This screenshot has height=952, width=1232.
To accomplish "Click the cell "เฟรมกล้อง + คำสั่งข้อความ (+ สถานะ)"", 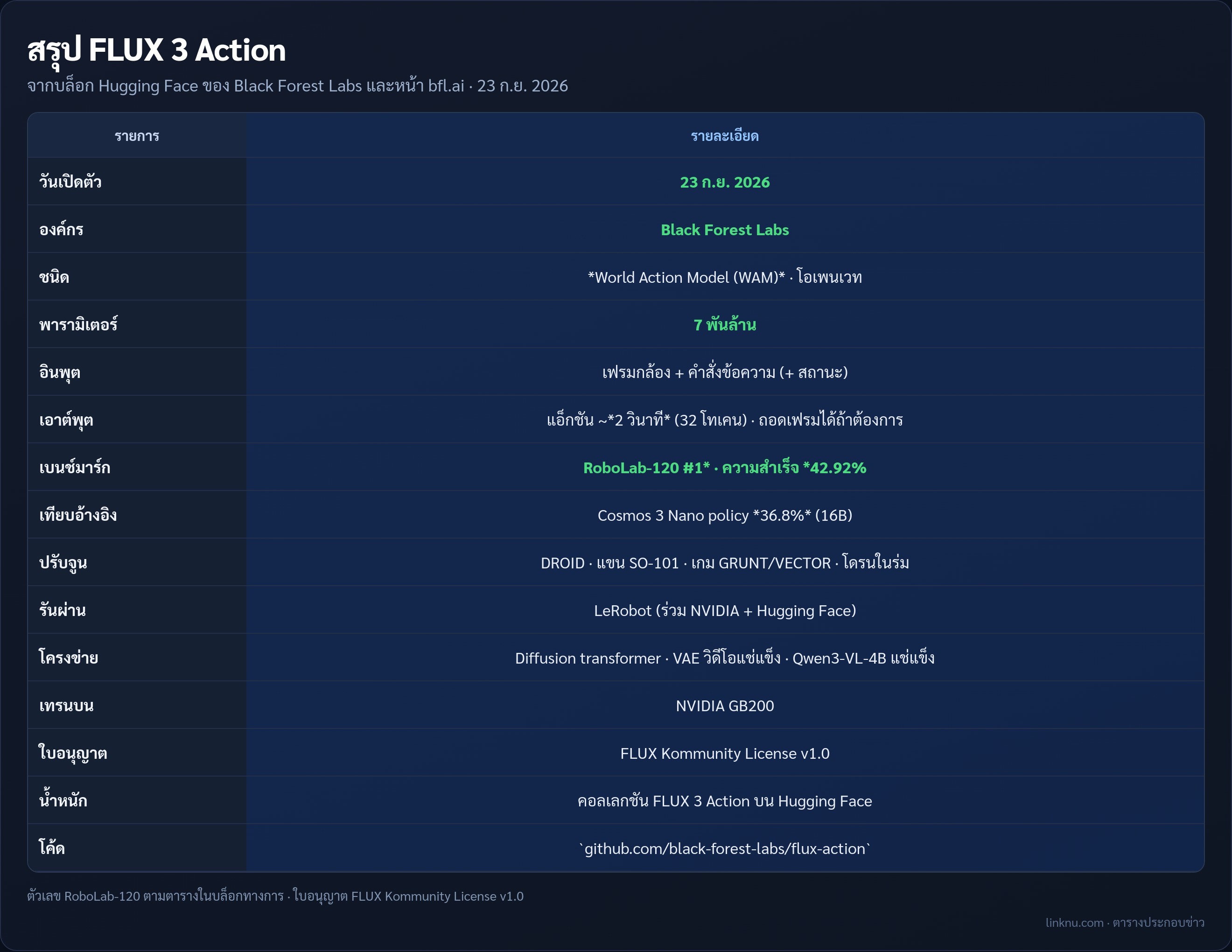I will pos(724,372).
